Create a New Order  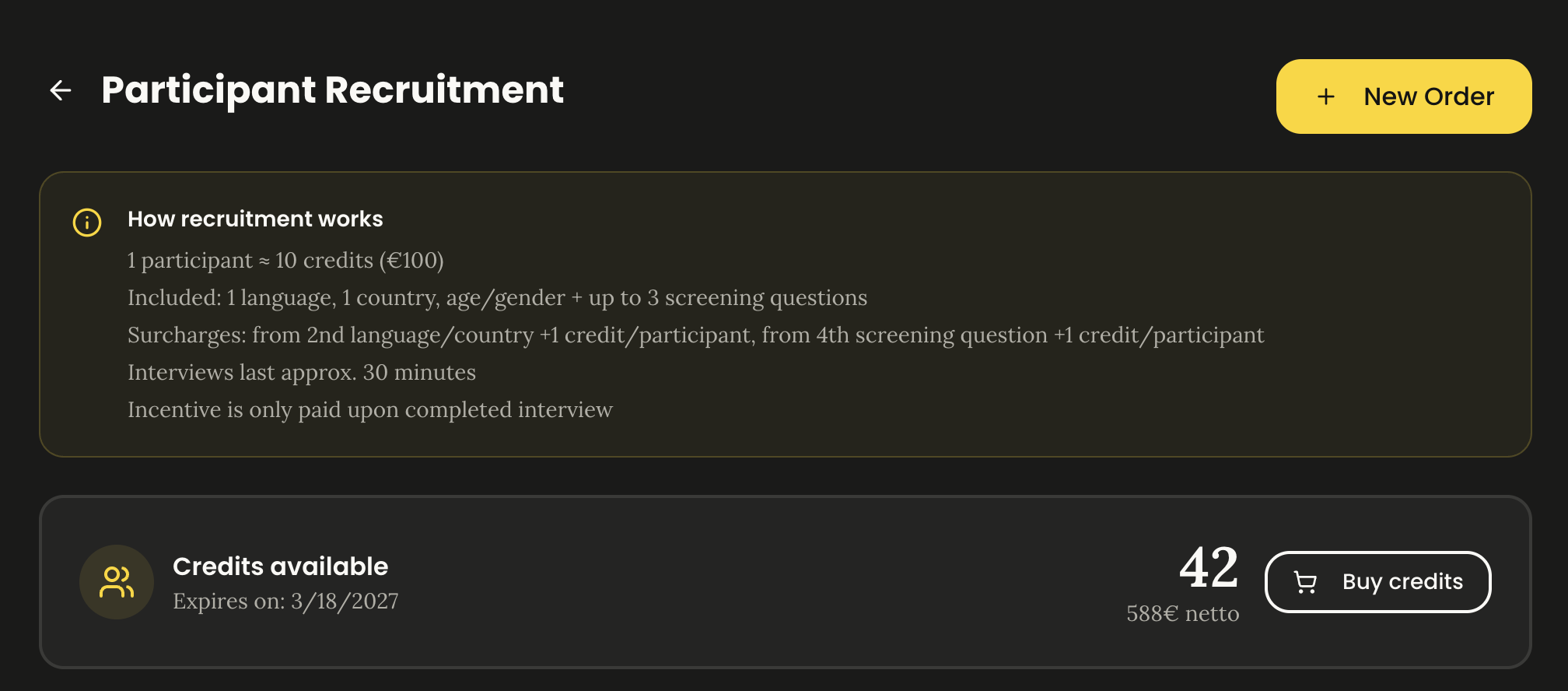point(1404,96)
